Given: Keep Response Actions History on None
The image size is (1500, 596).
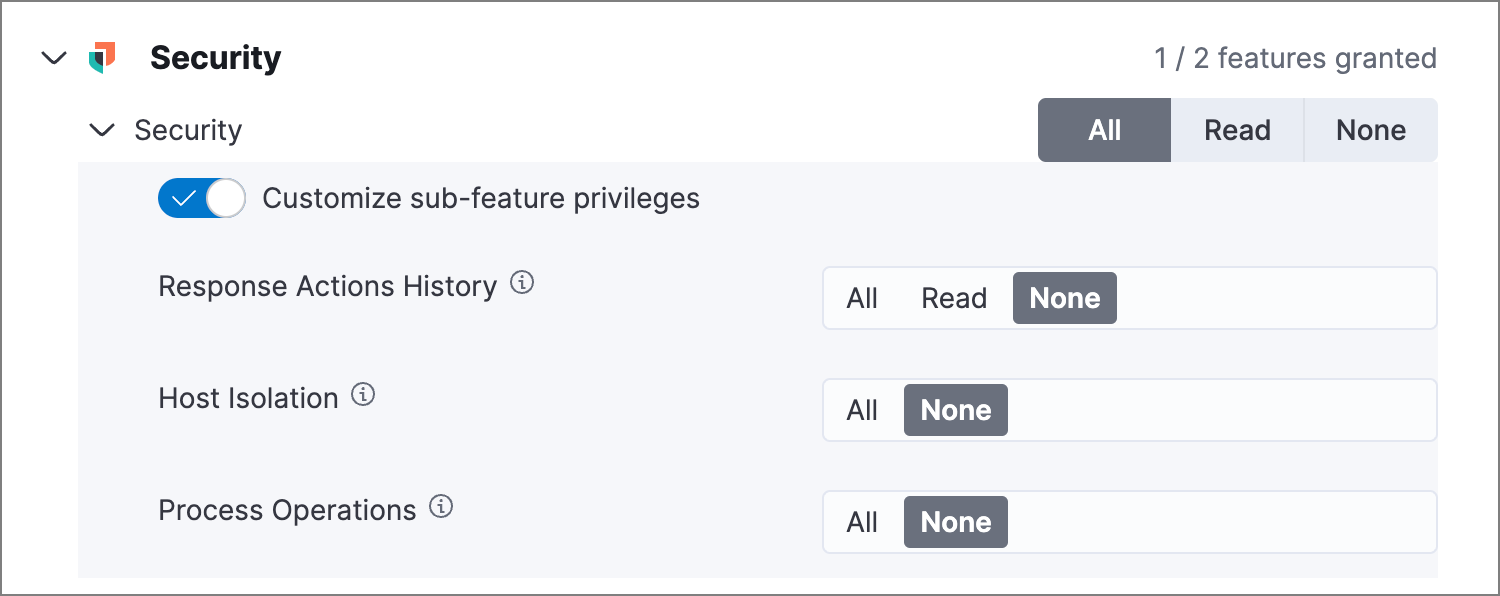Looking at the screenshot, I should pyautogui.click(x=1064, y=297).
